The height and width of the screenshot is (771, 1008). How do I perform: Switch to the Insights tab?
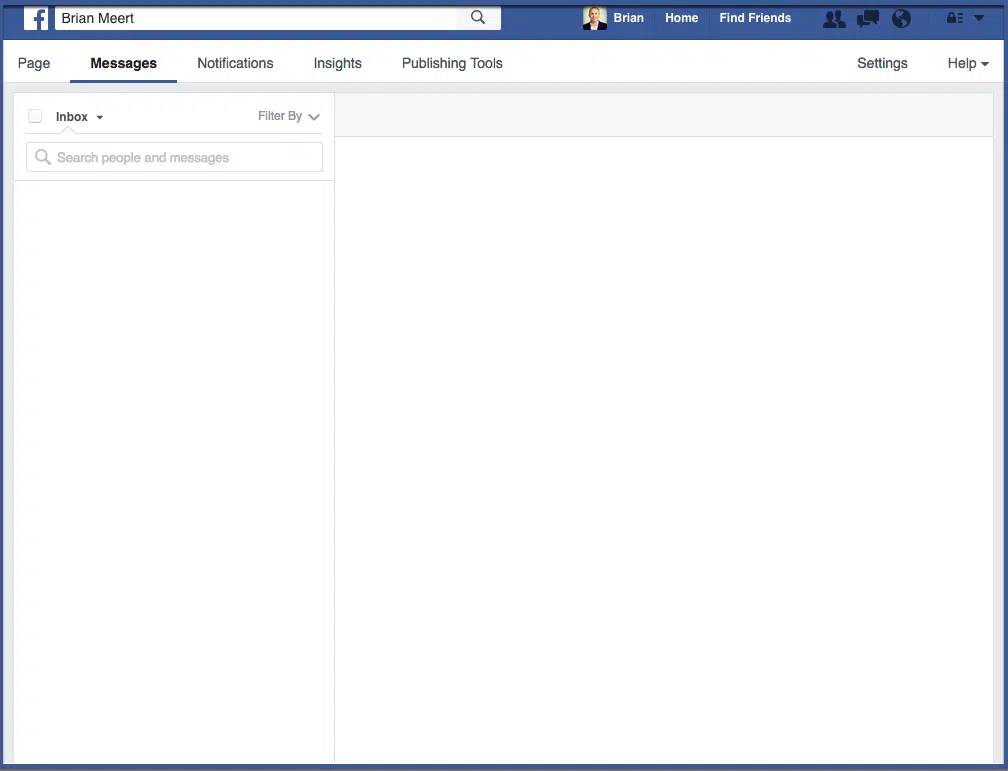[x=337, y=63]
